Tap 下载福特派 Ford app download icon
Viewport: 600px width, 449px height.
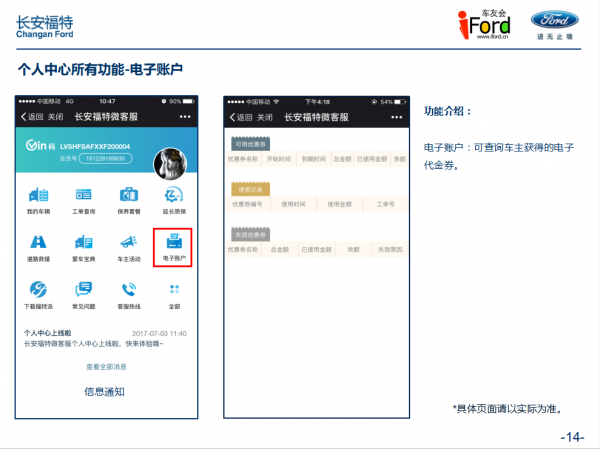pyautogui.click(x=38, y=289)
